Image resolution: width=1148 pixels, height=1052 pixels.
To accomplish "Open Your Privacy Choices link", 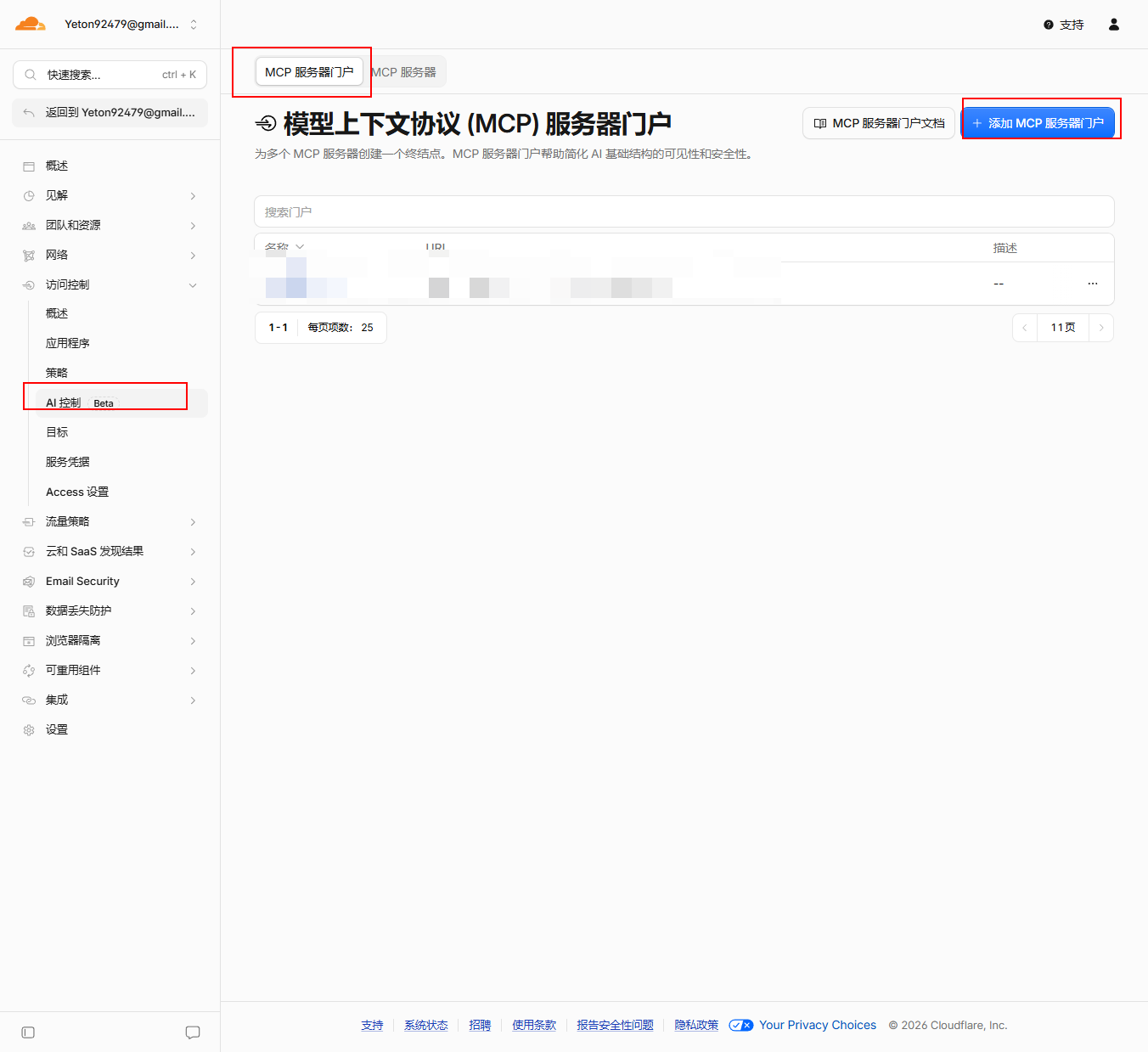I will [x=802, y=1025].
